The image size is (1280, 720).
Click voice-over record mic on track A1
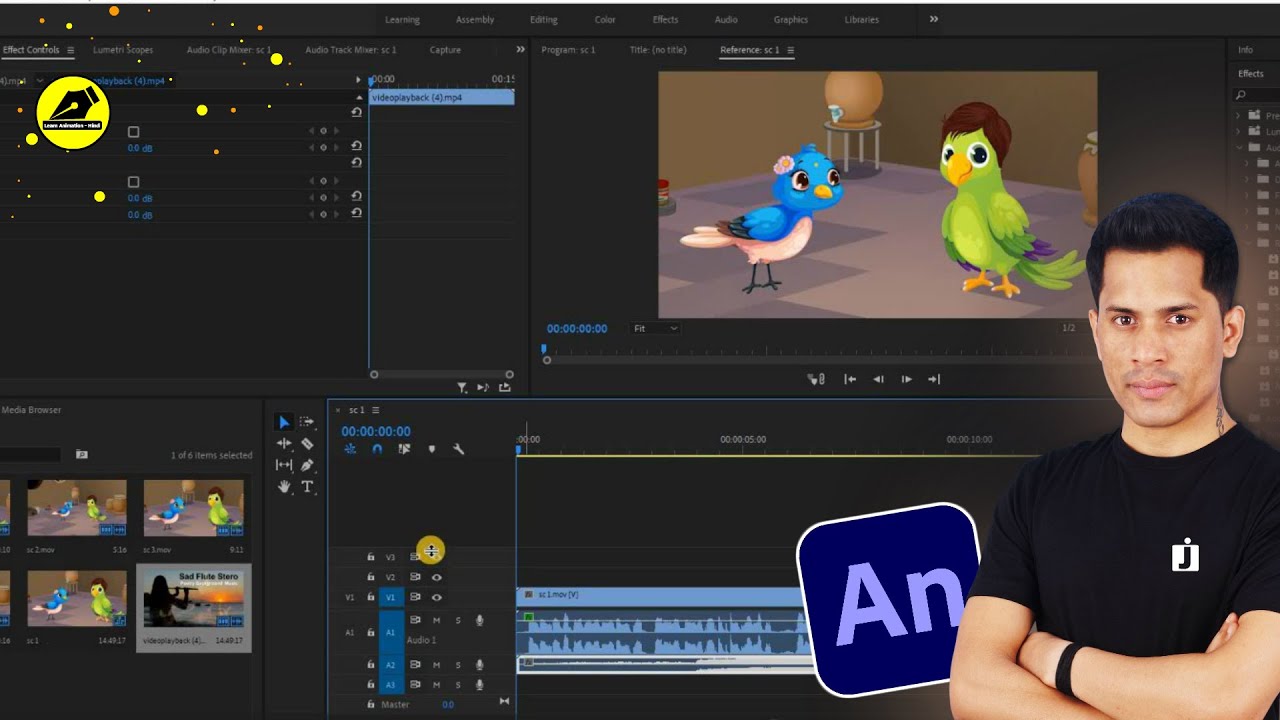(x=480, y=620)
